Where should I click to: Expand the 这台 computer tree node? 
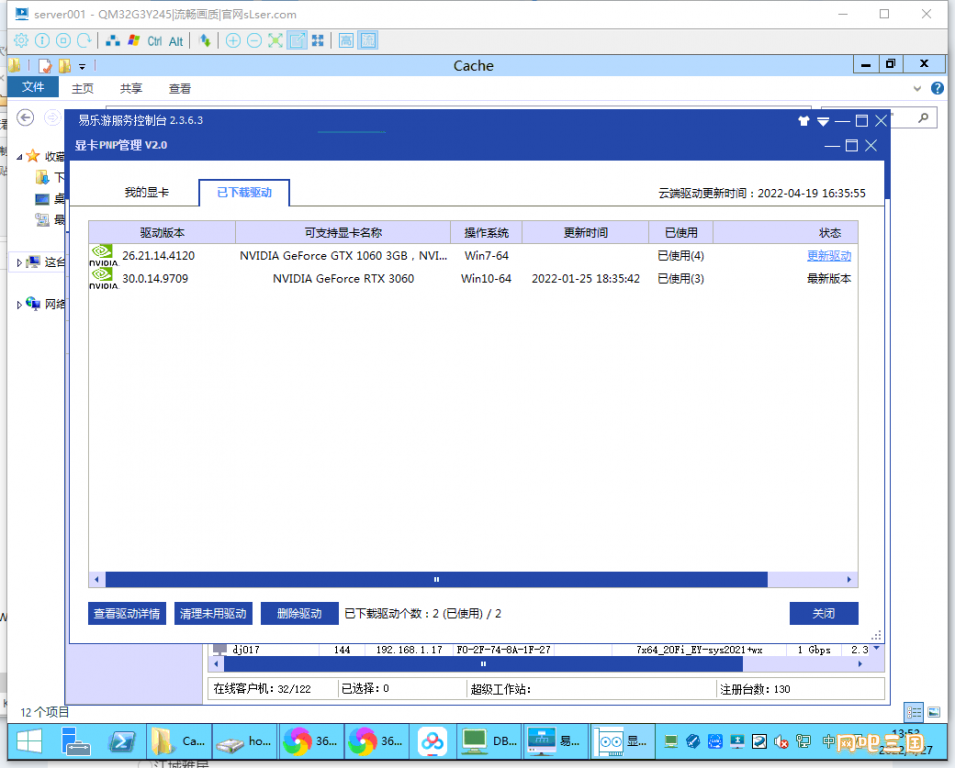19,262
